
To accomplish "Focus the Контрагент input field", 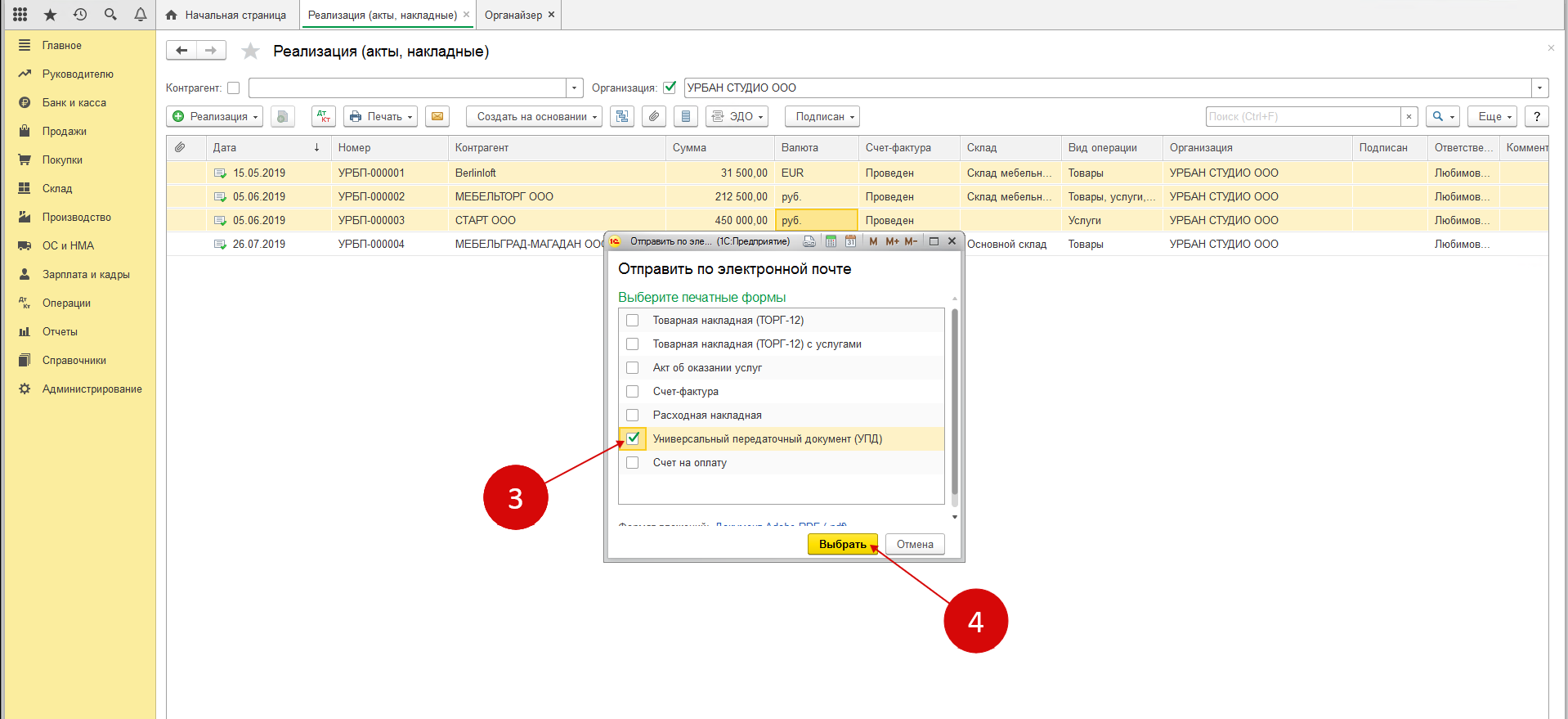I will [x=407, y=88].
